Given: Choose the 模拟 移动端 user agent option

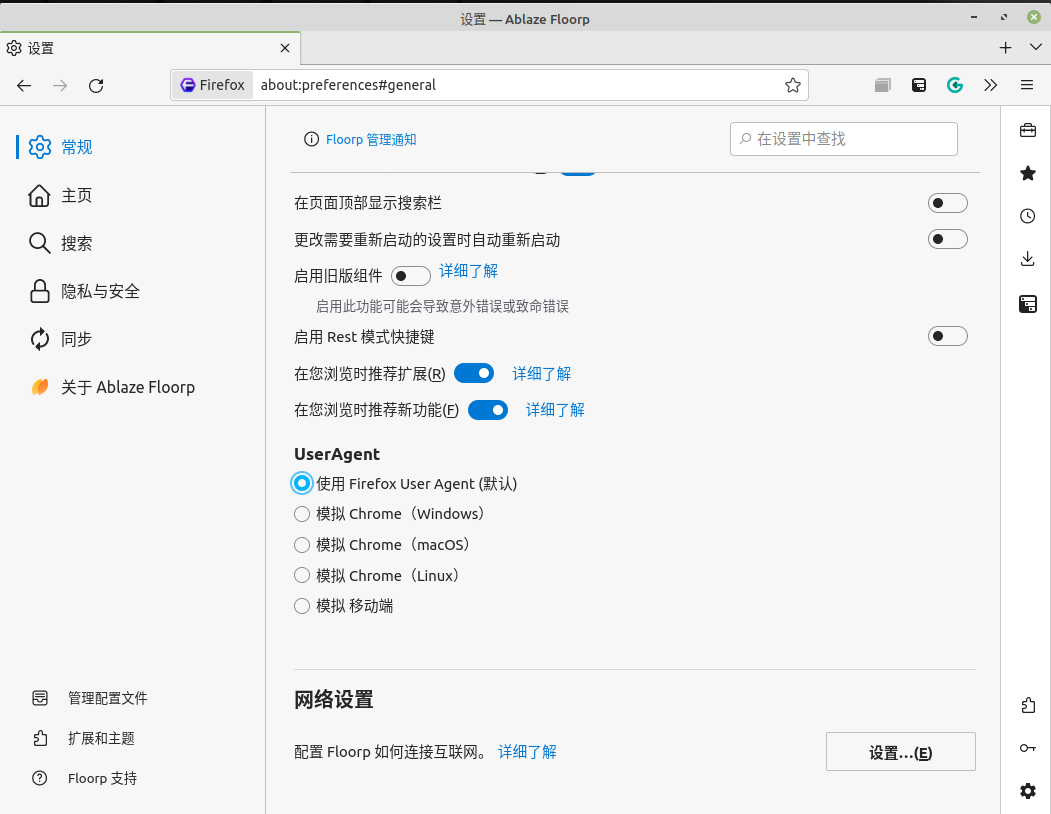Looking at the screenshot, I should pos(302,605).
